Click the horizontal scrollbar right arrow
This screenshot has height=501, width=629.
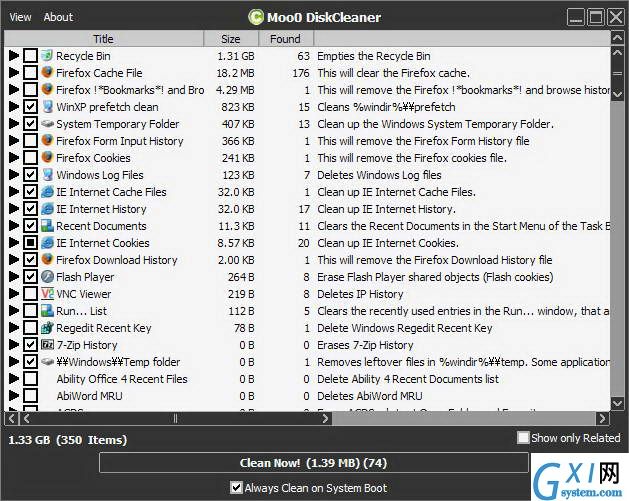pyautogui.click(x=602, y=418)
